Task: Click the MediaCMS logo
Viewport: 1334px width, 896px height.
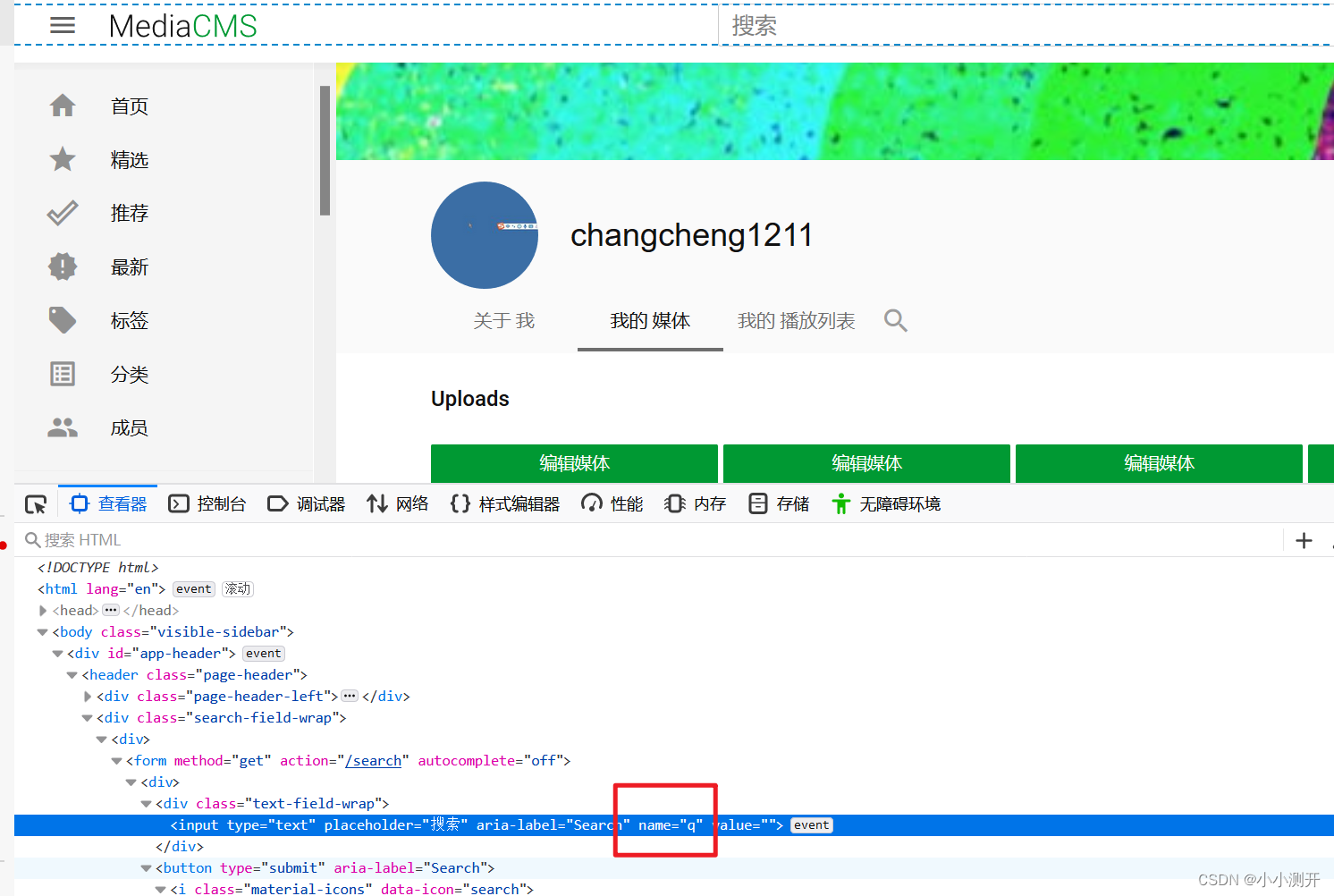Action: [x=182, y=26]
